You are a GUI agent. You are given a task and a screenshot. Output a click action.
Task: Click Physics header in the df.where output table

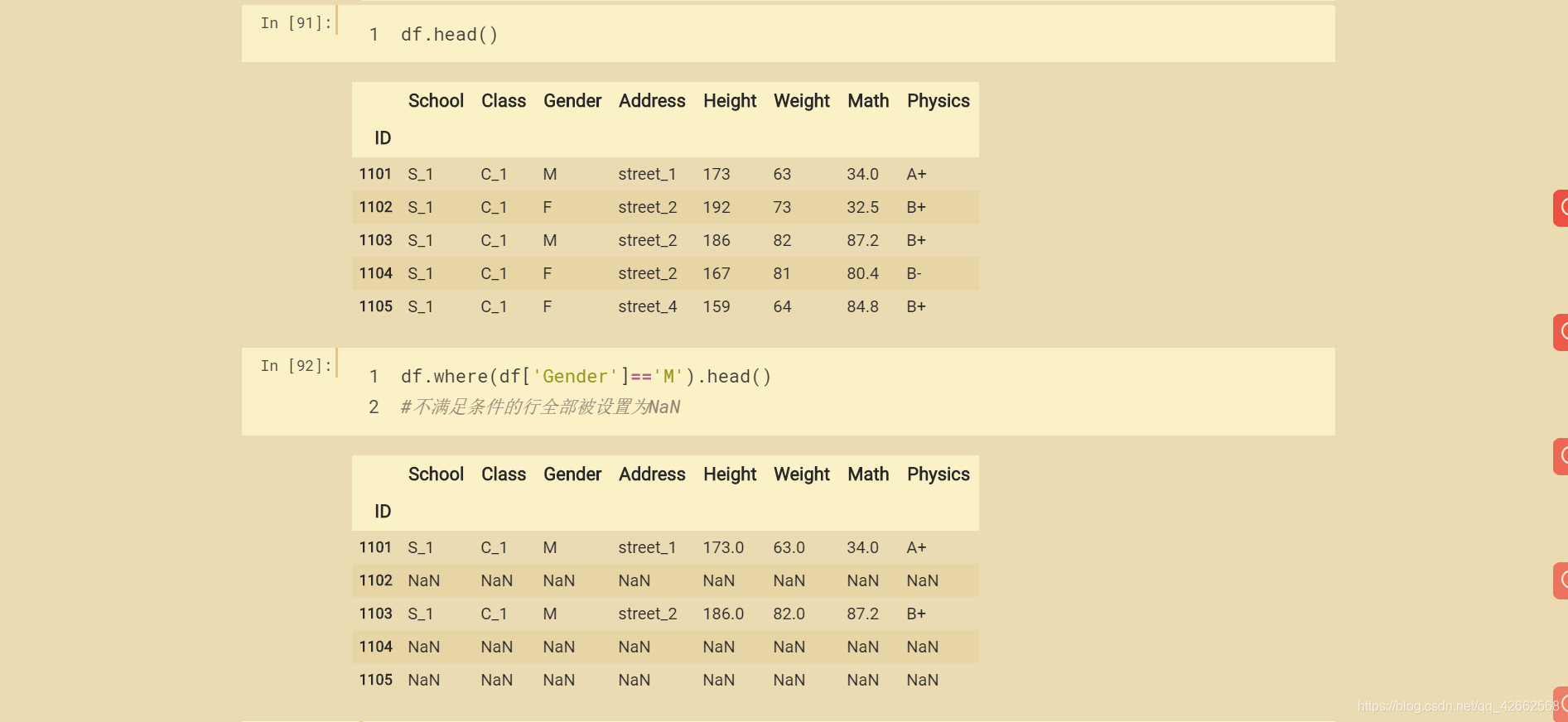click(938, 474)
